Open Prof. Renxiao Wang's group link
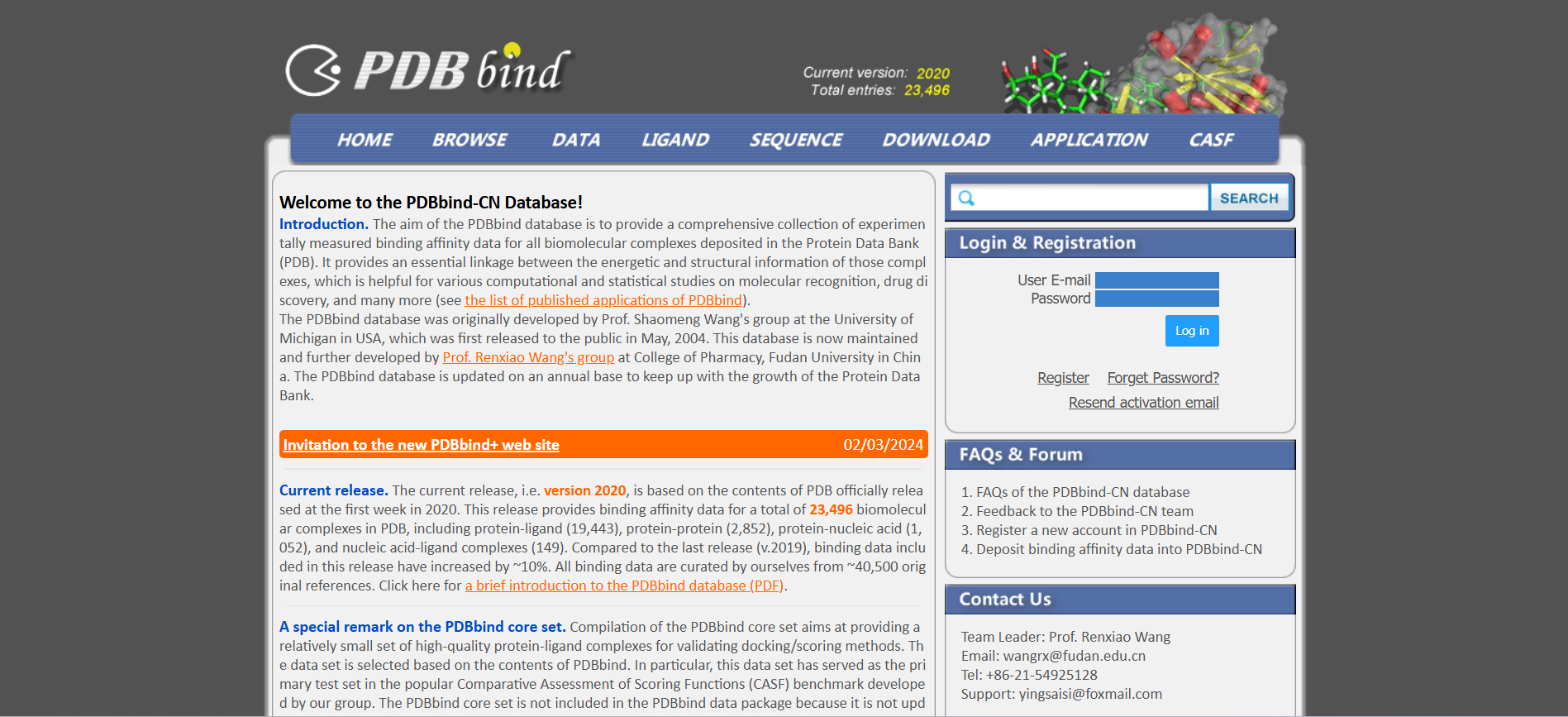Screen dimensions: 1568x717 528,357
